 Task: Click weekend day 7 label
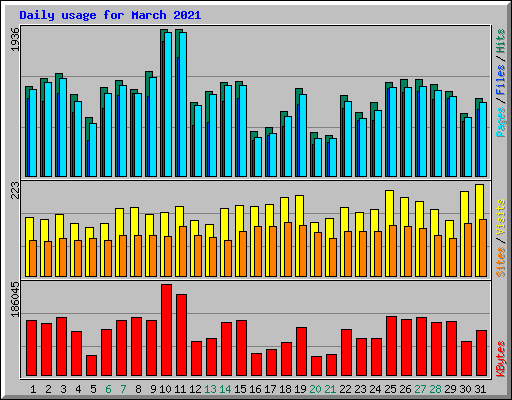point(123,389)
